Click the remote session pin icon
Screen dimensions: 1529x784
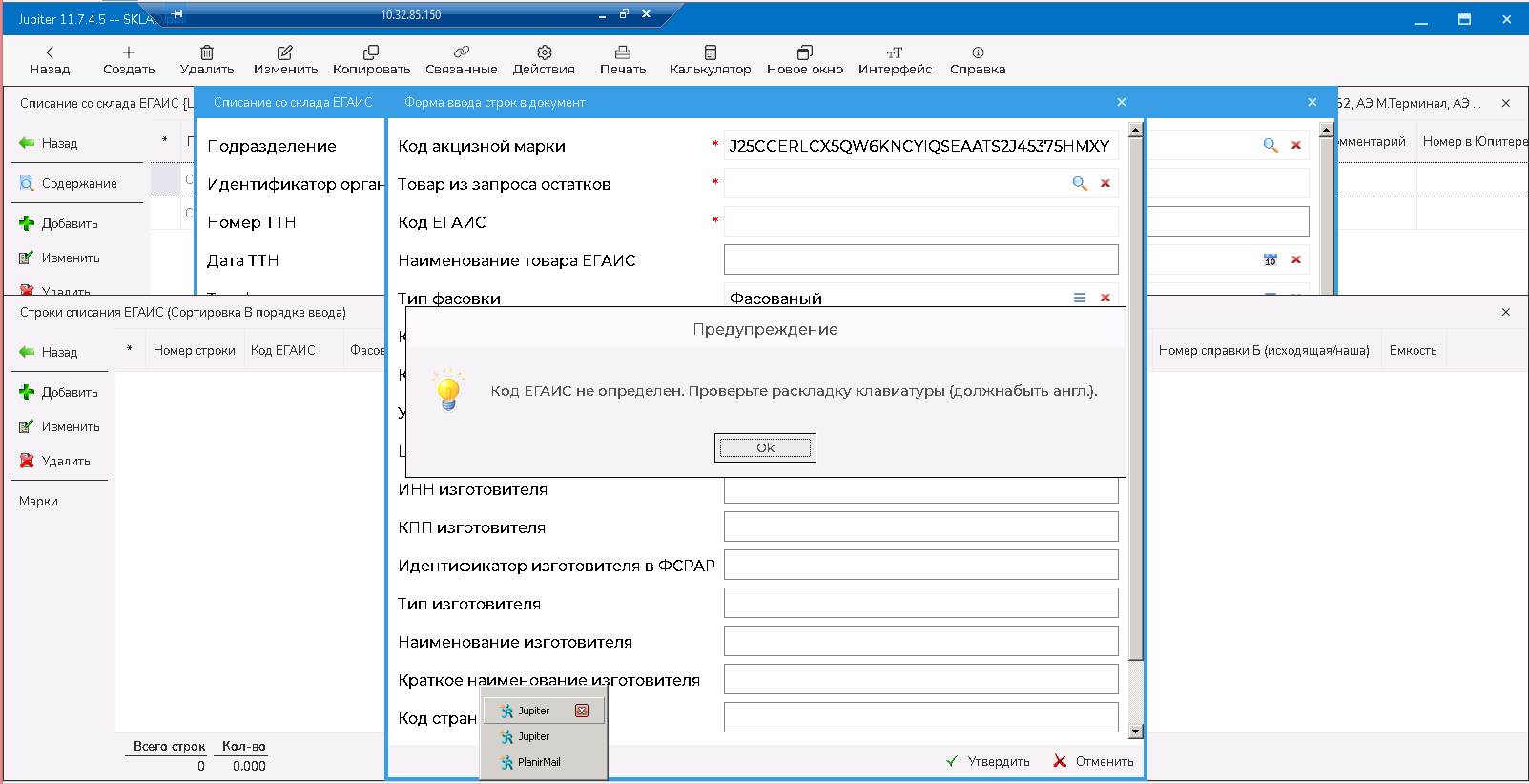177,14
